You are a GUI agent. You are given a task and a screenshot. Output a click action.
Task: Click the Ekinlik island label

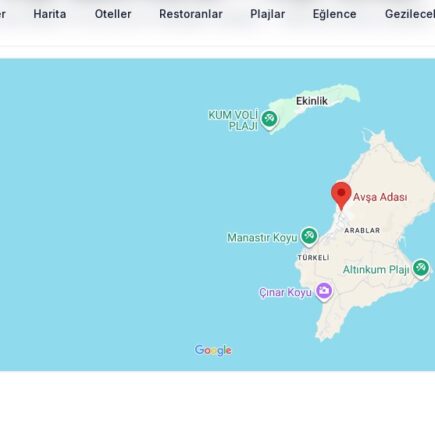pyautogui.click(x=312, y=101)
